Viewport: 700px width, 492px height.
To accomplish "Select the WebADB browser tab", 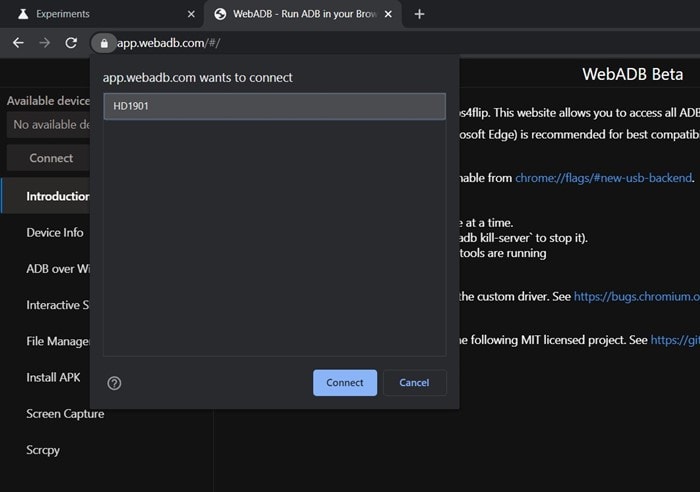I will click(304, 14).
